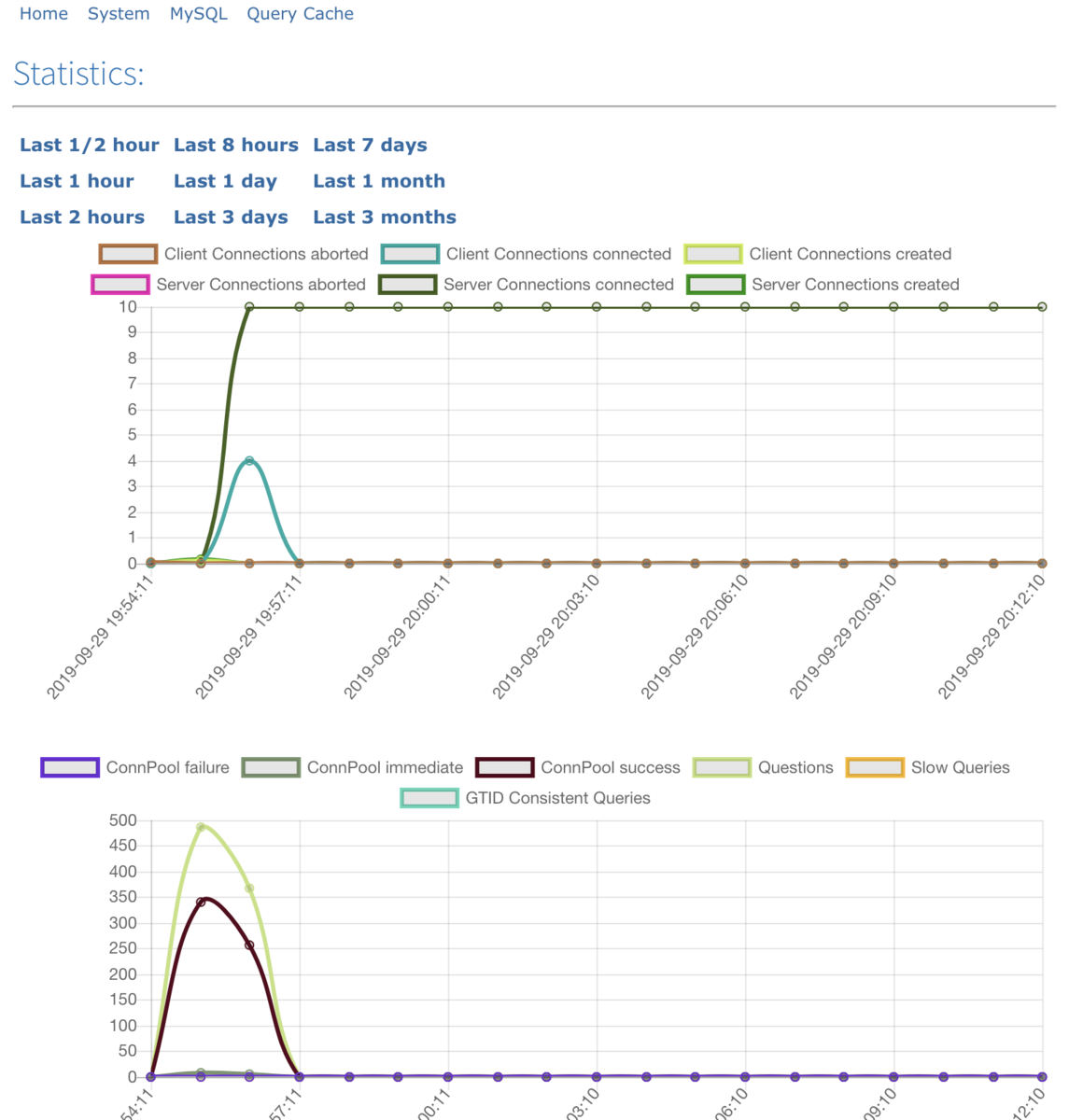Toggle Server Connections created legend swatch

click(x=716, y=284)
